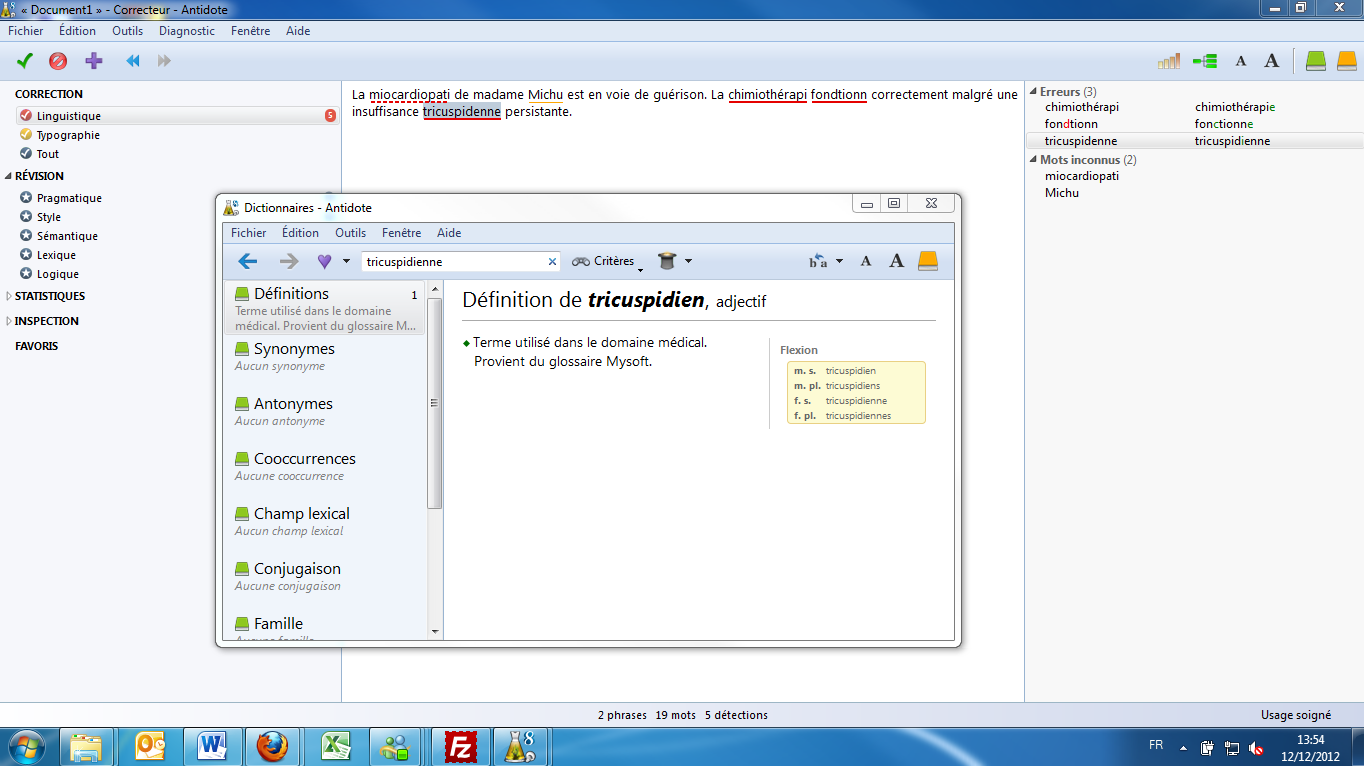Open Aide menu in Correcteur window

[x=298, y=31]
